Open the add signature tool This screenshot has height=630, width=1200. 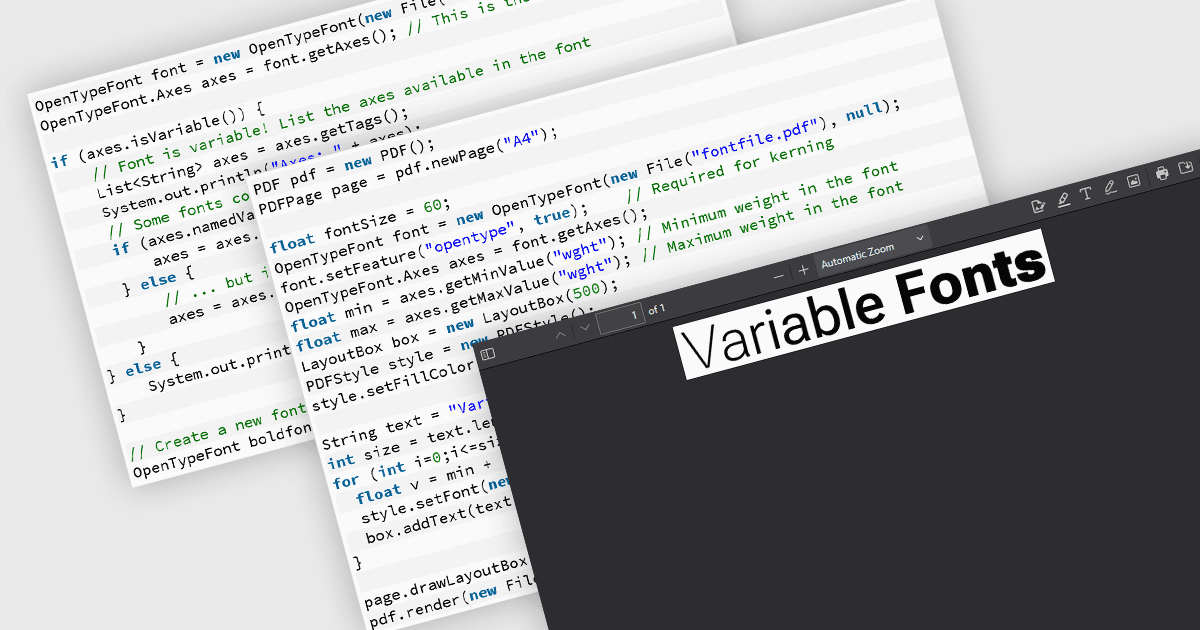coord(1038,205)
